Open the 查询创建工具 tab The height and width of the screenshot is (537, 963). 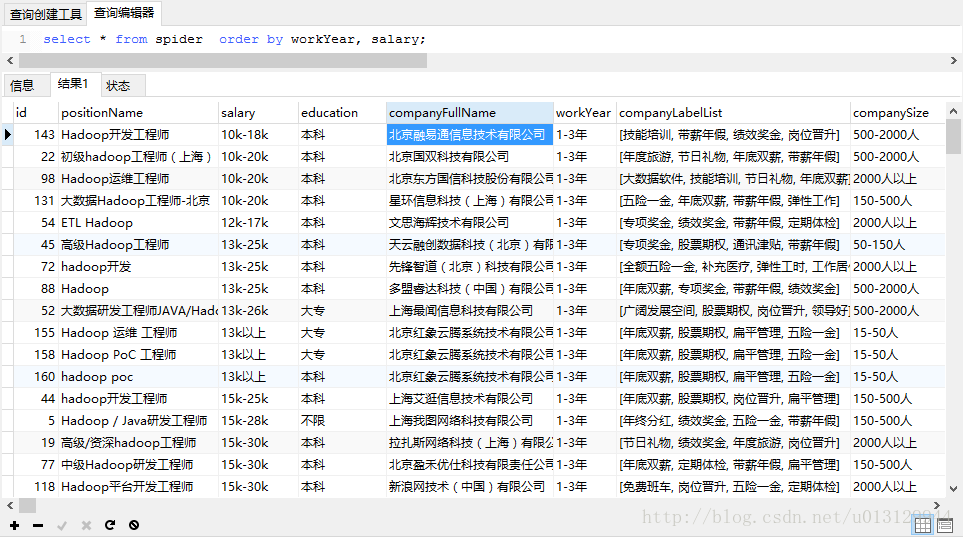click(45, 14)
